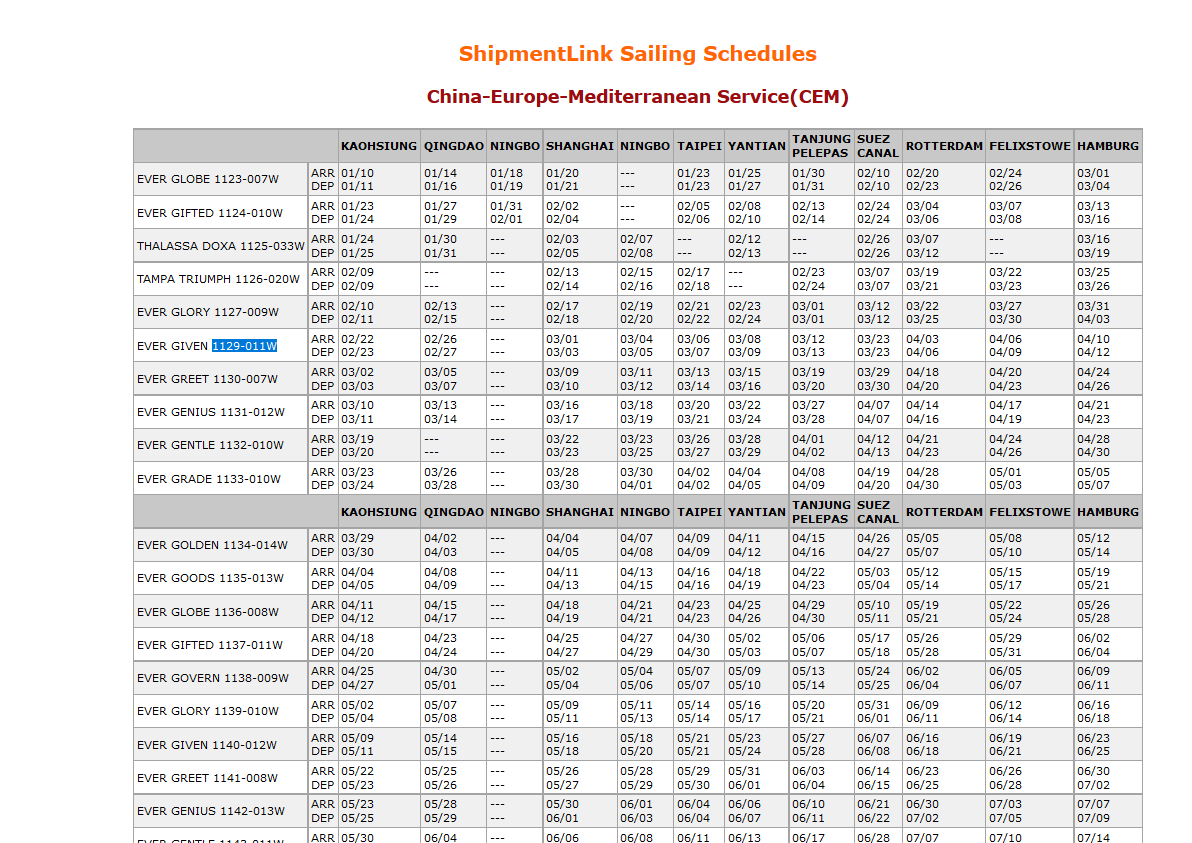The width and height of the screenshot is (1192, 843).
Task: Click ROTTERDAM header in the second table
Action: [944, 512]
